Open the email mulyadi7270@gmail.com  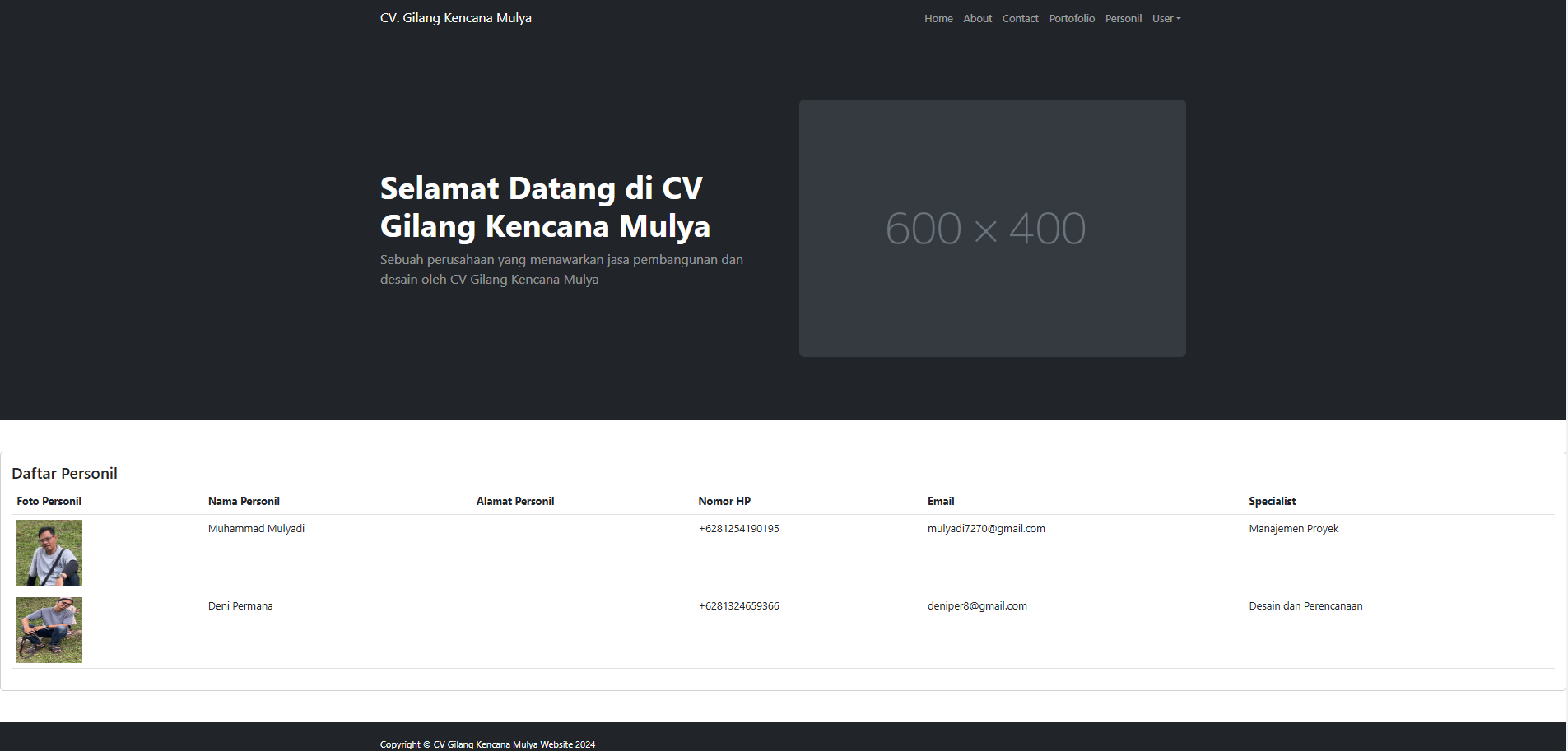(986, 528)
